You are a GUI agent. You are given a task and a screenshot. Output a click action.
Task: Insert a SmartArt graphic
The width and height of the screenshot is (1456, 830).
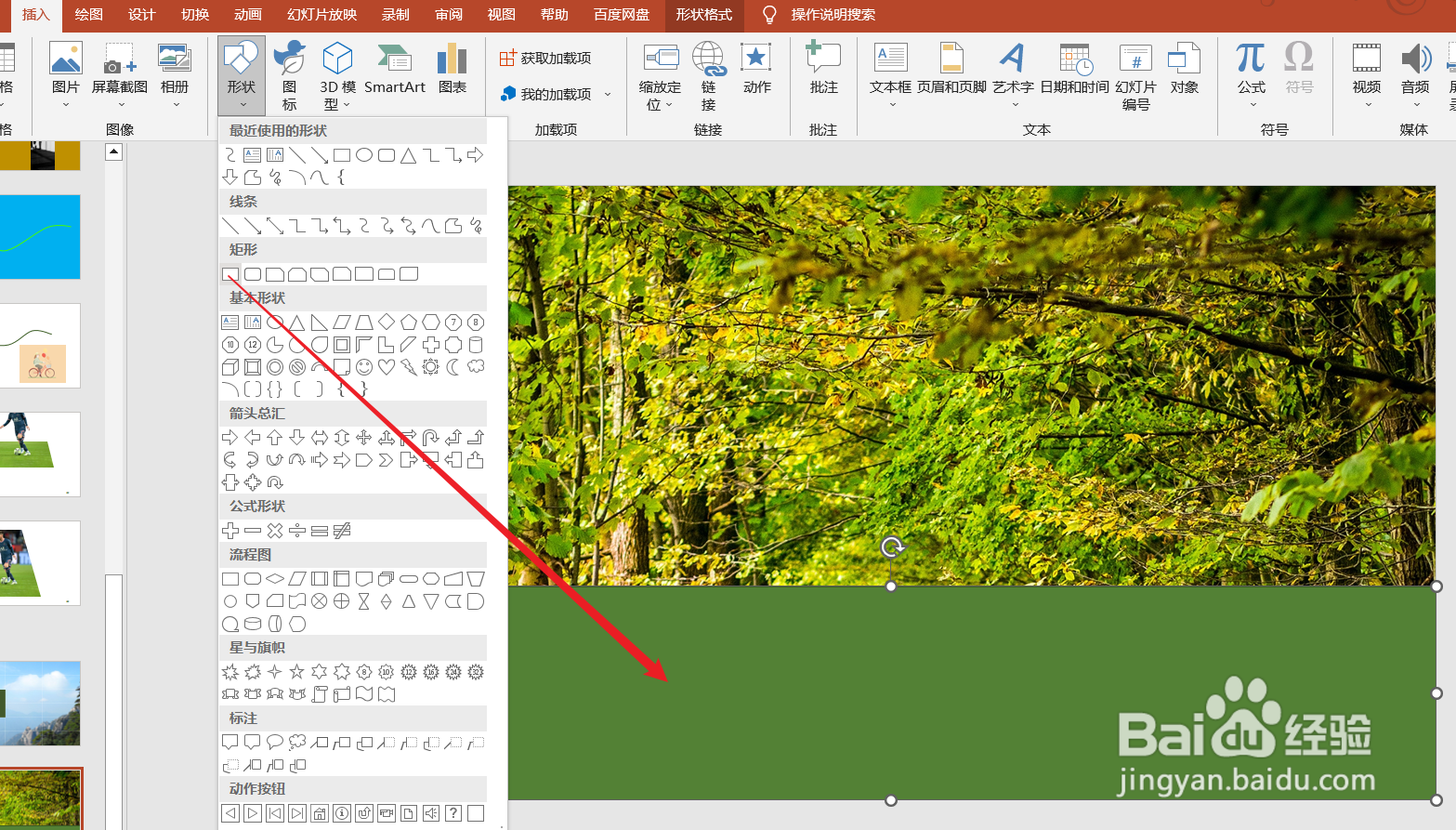point(395,71)
